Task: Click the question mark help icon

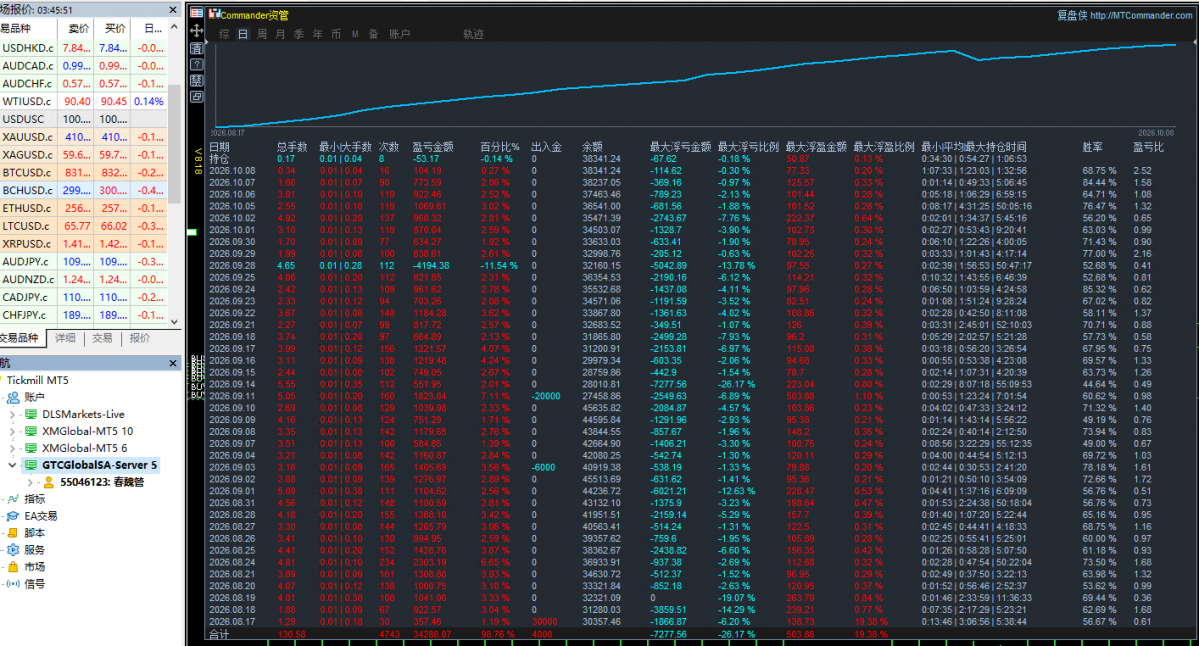Action: coord(197,64)
